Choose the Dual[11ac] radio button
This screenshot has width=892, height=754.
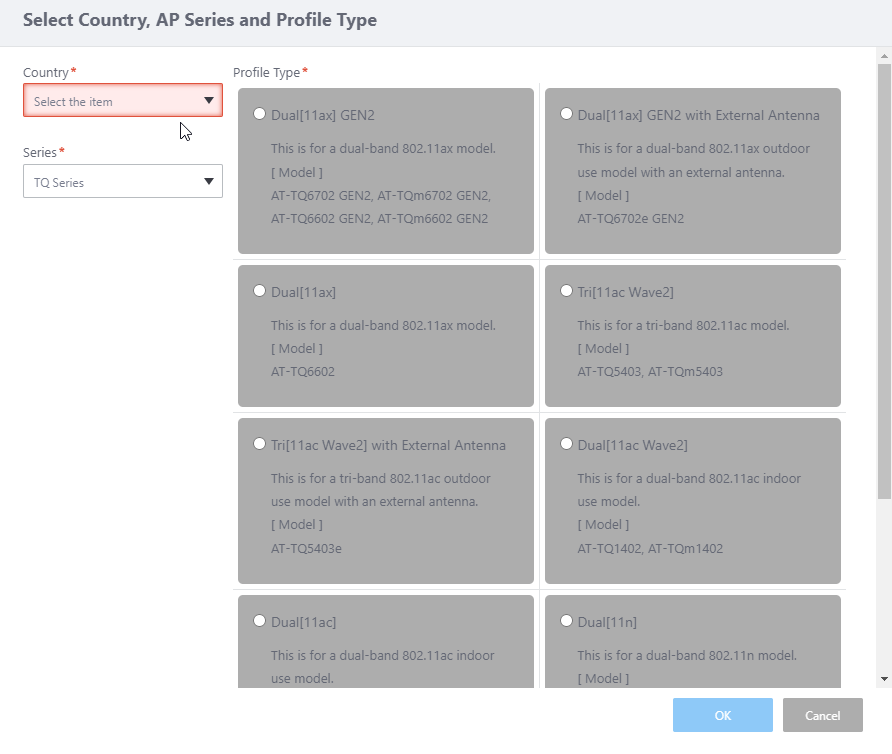pos(260,621)
